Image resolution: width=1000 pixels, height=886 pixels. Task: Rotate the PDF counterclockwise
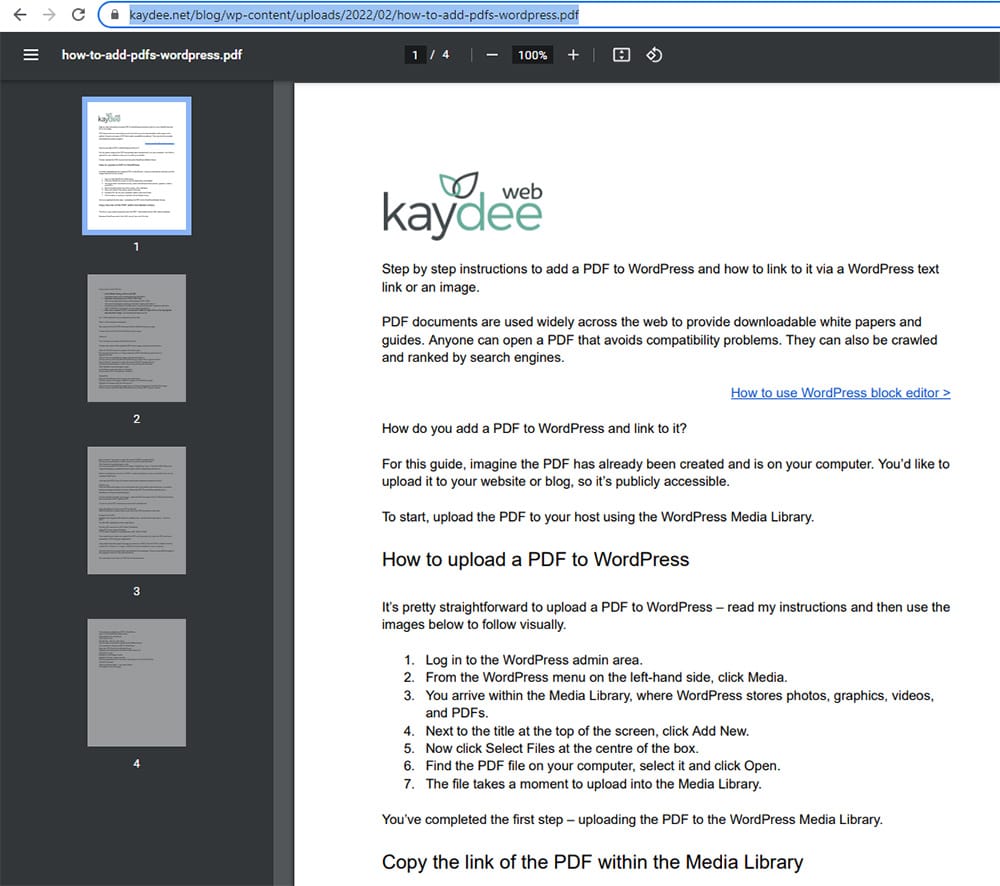tap(654, 55)
